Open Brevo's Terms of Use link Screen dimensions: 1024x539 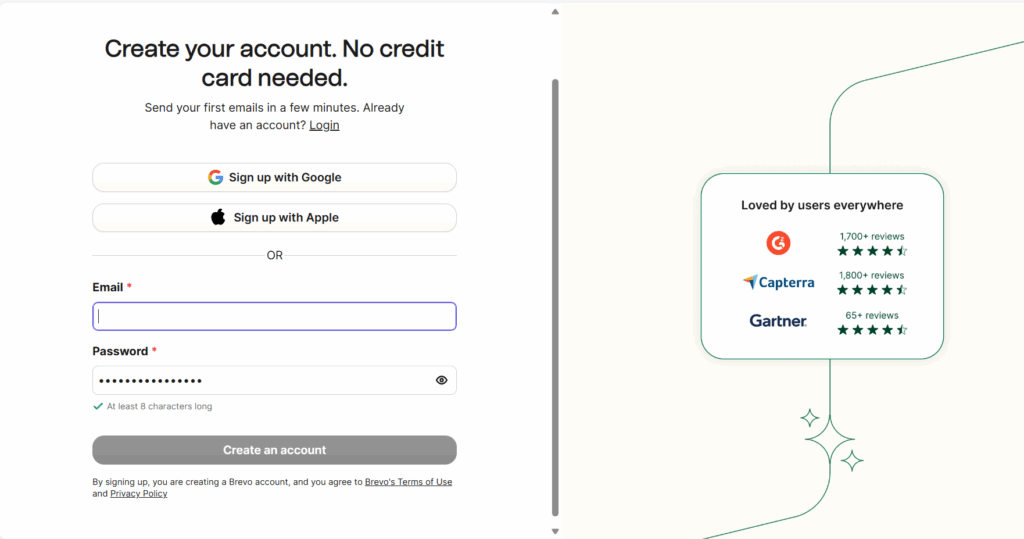point(408,482)
